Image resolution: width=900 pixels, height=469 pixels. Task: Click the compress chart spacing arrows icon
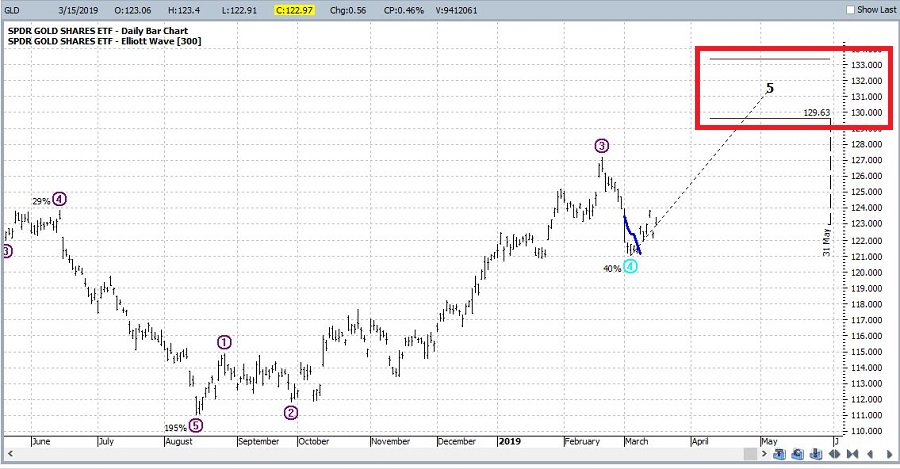(x=852, y=454)
